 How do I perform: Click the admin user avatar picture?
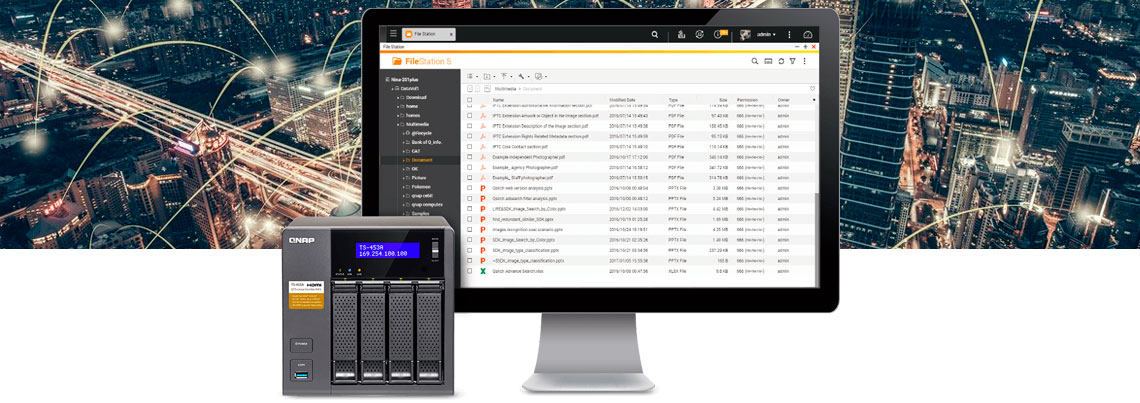click(x=746, y=34)
